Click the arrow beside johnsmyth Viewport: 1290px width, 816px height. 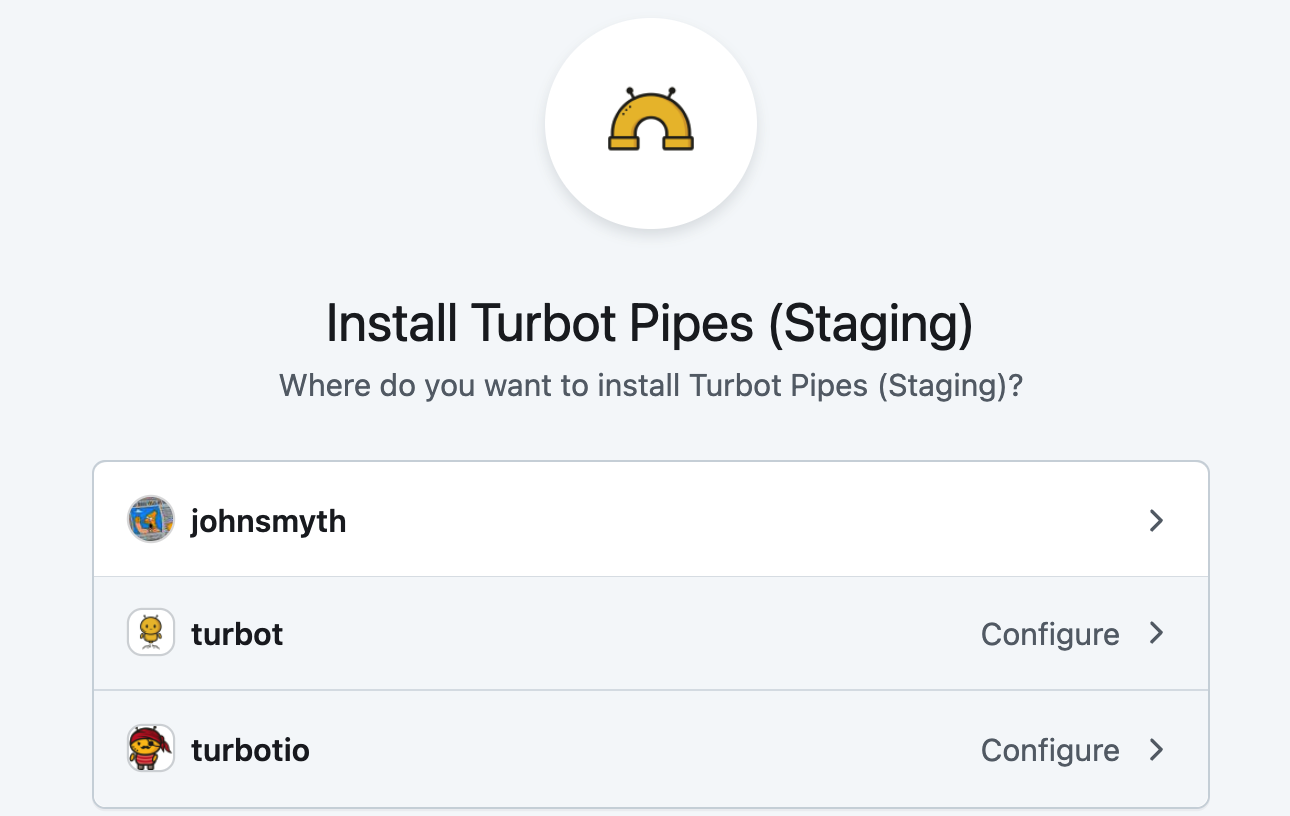[1156, 520]
